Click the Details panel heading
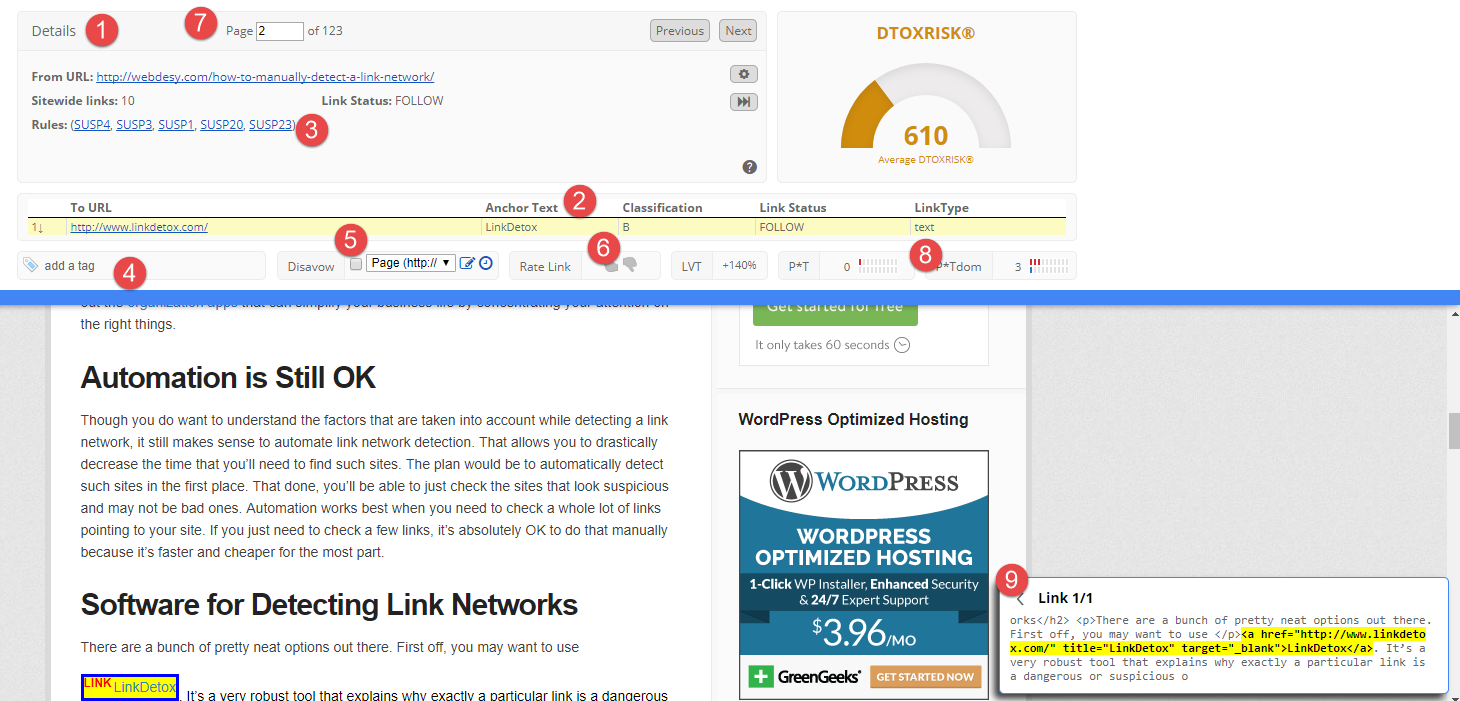The width and height of the screenshot is (1460, 701). click(54, 31)
